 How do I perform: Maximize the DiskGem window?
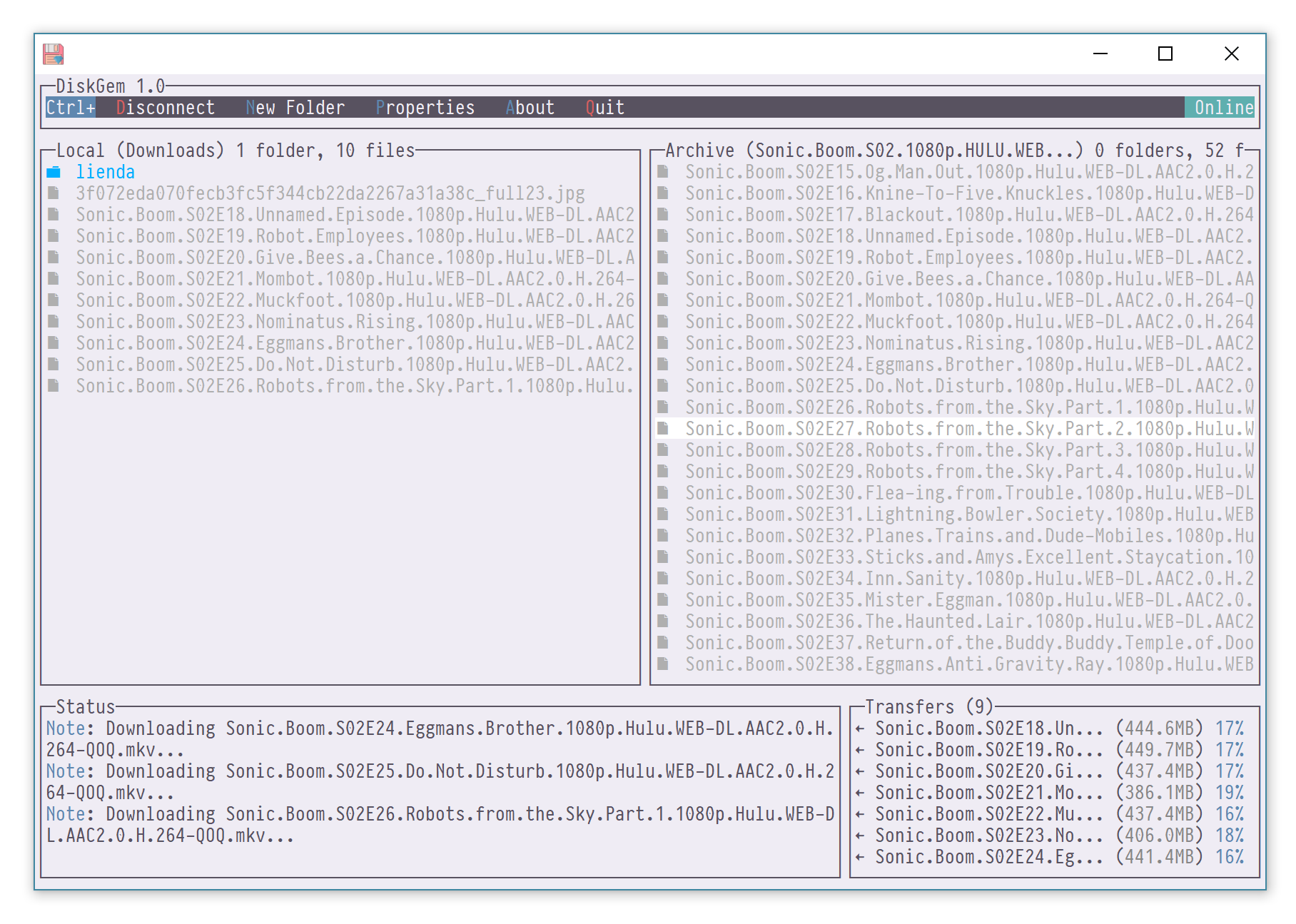(1165, 54)
